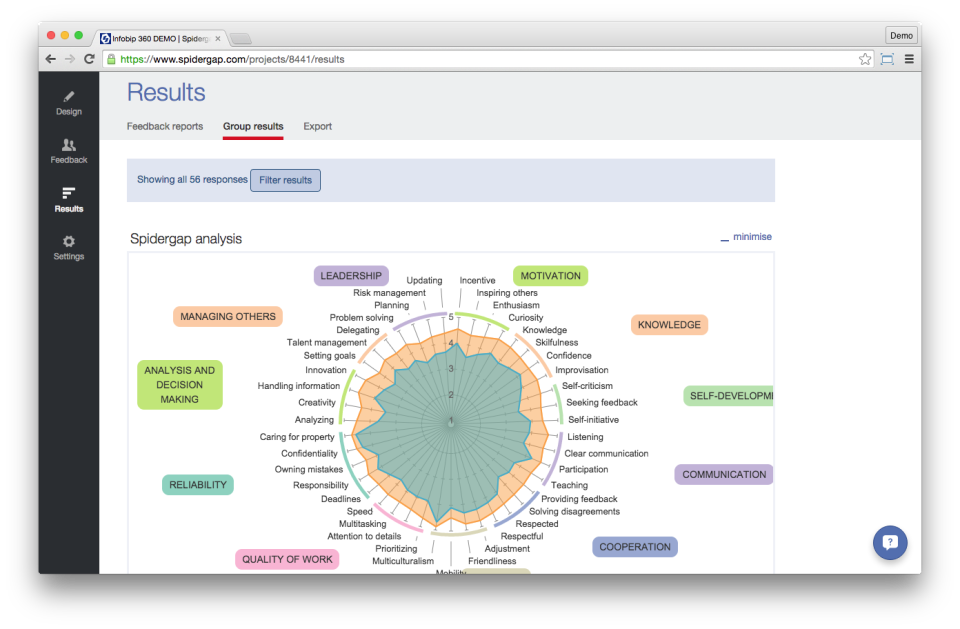The width and height of the screenshot is (960, 629).
Task: Open the Design pencil icon in sidebar
Action: point(69,97)
